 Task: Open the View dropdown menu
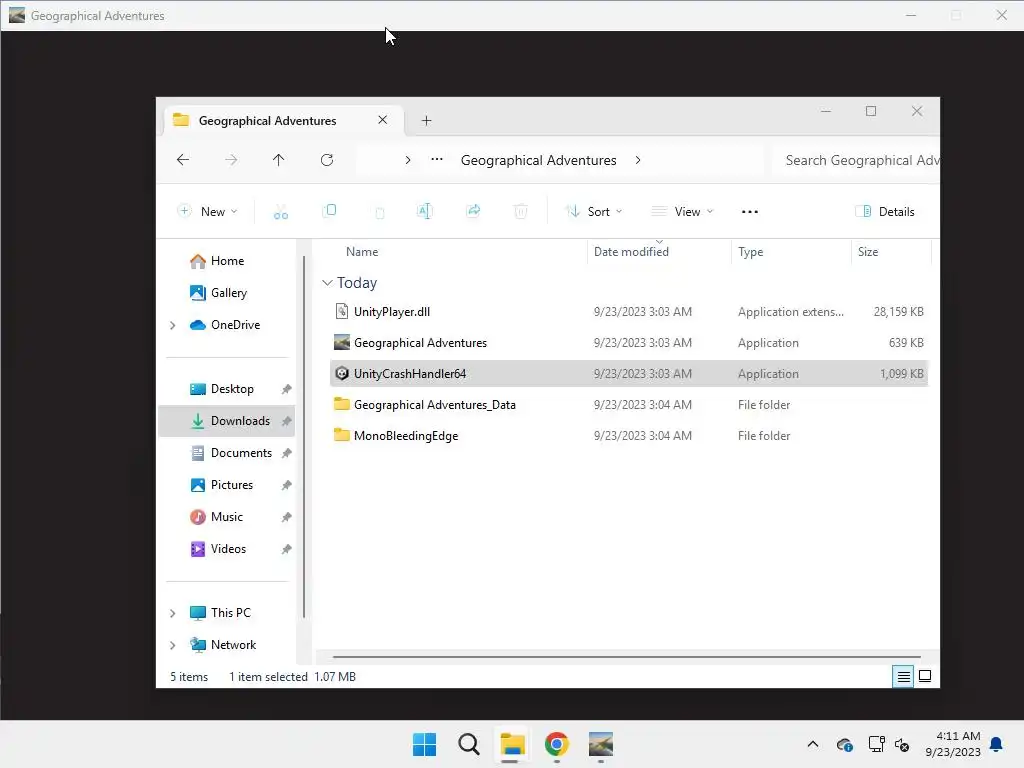point(682,212)
